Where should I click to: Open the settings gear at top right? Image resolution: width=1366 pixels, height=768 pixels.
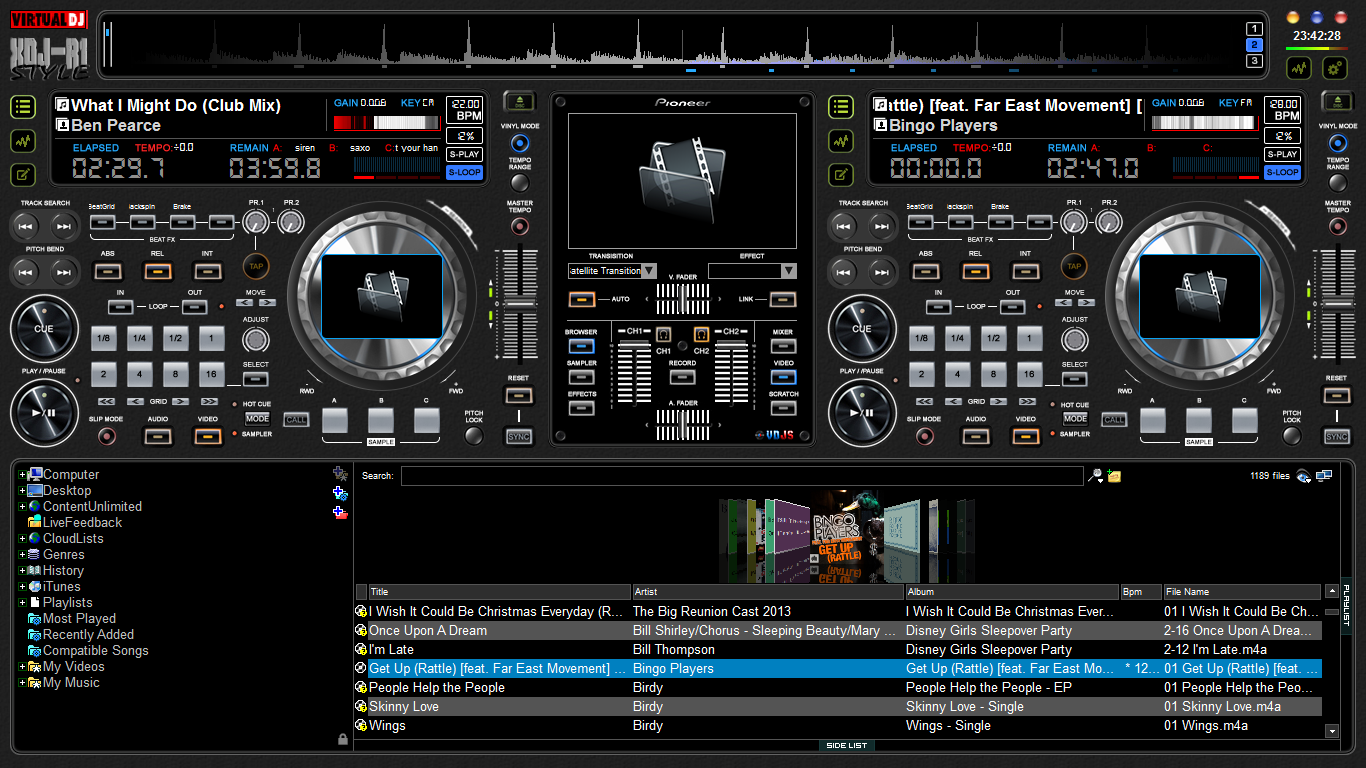point(1335,68)
